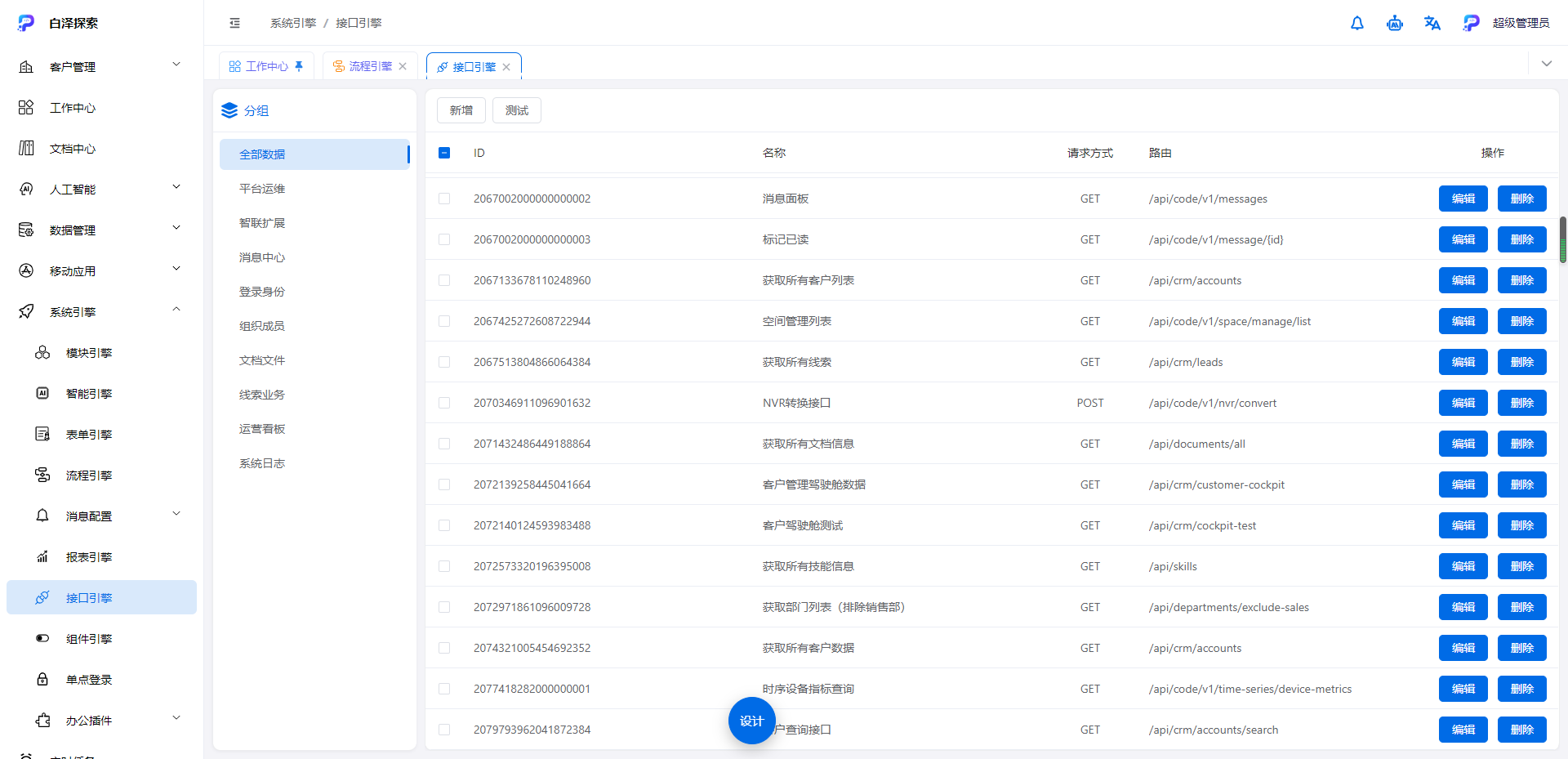Close the 接口引擎 tab

click(x=506, y=67)
